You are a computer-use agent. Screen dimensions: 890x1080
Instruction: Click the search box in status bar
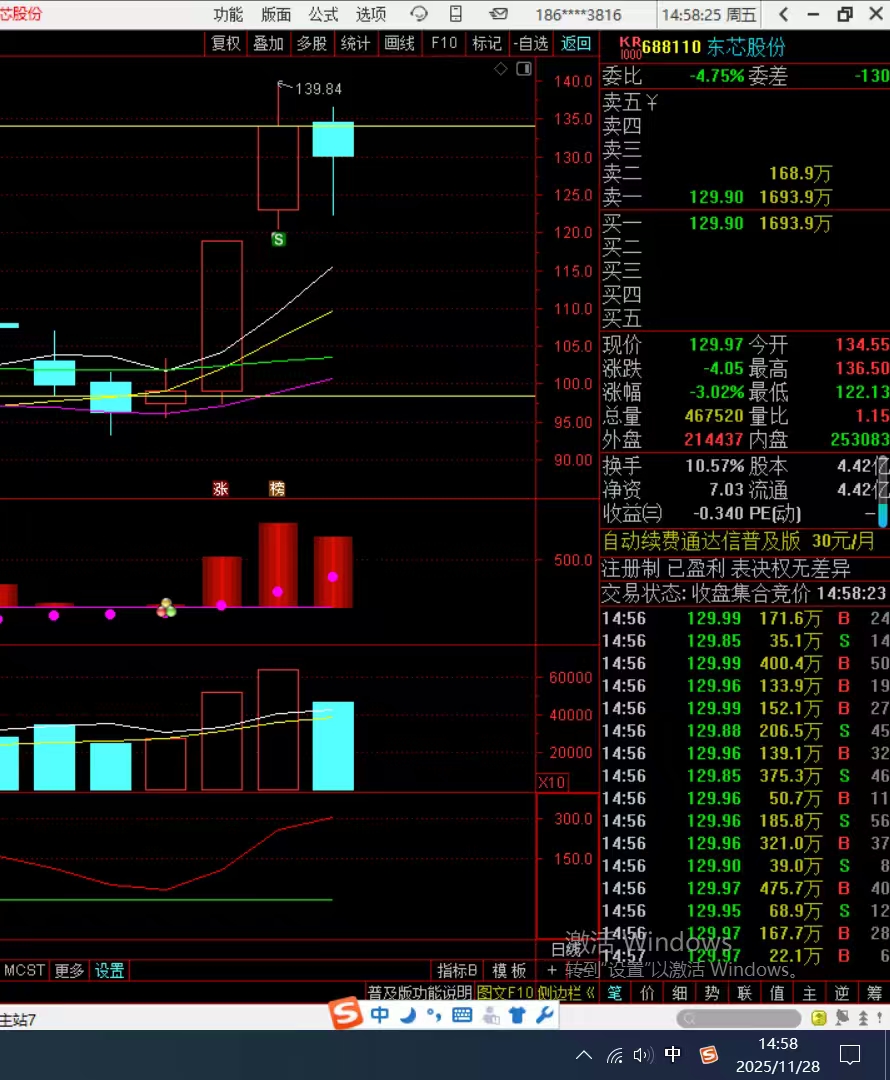738,1017
